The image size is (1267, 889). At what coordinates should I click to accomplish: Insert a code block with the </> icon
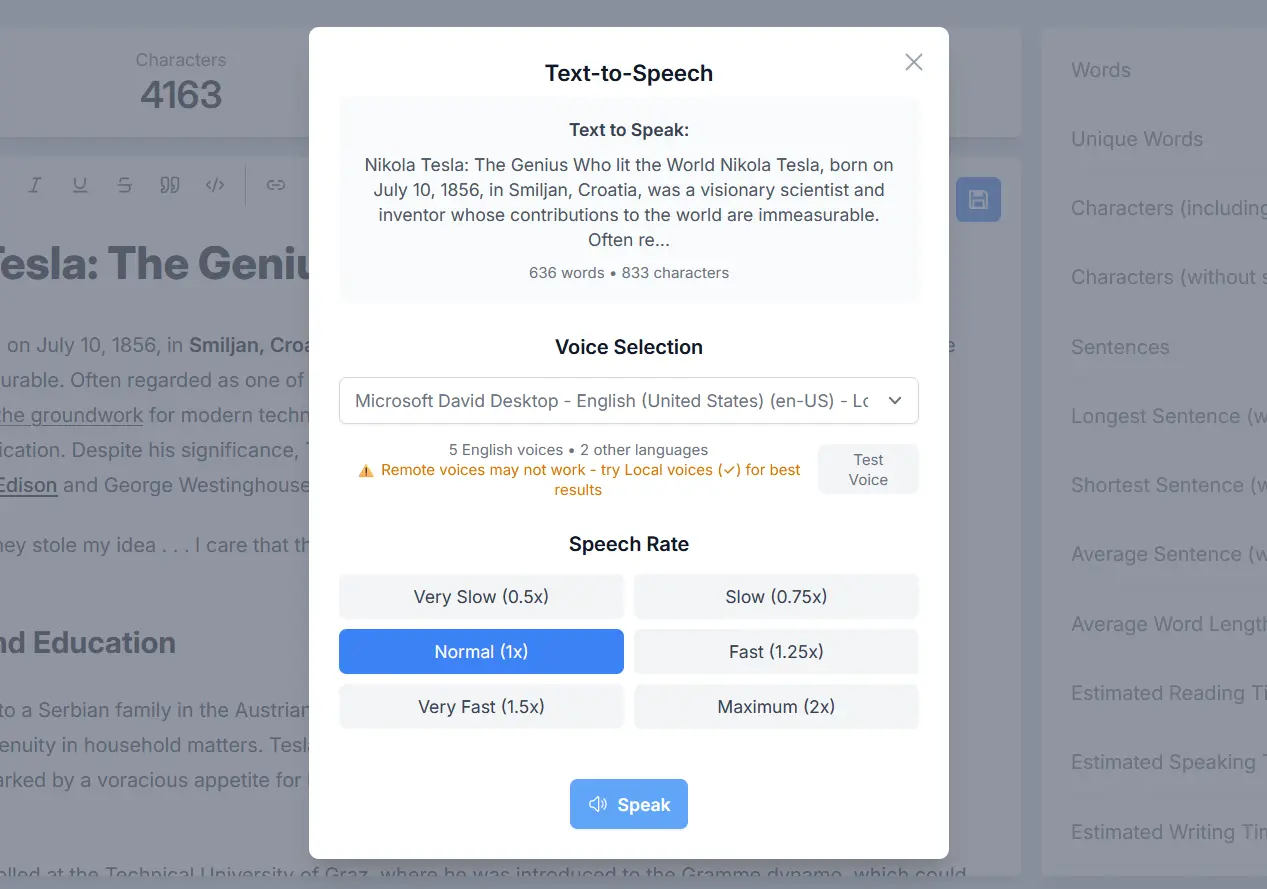(215, 185)
